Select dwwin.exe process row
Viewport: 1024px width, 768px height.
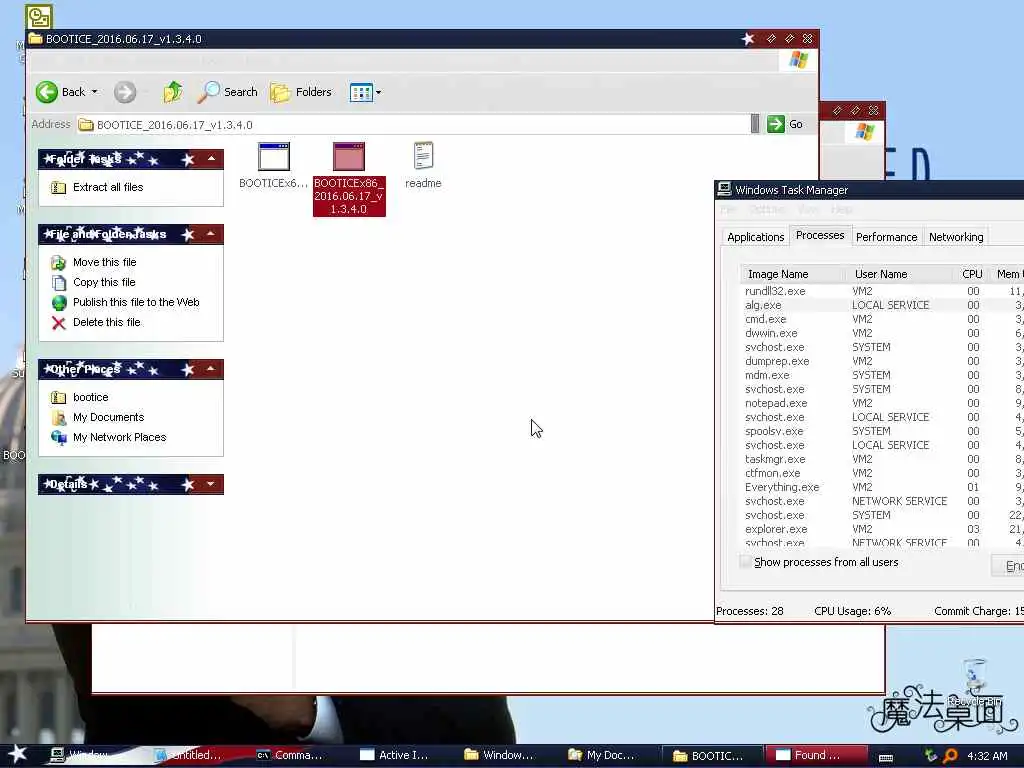click(882, 333)
